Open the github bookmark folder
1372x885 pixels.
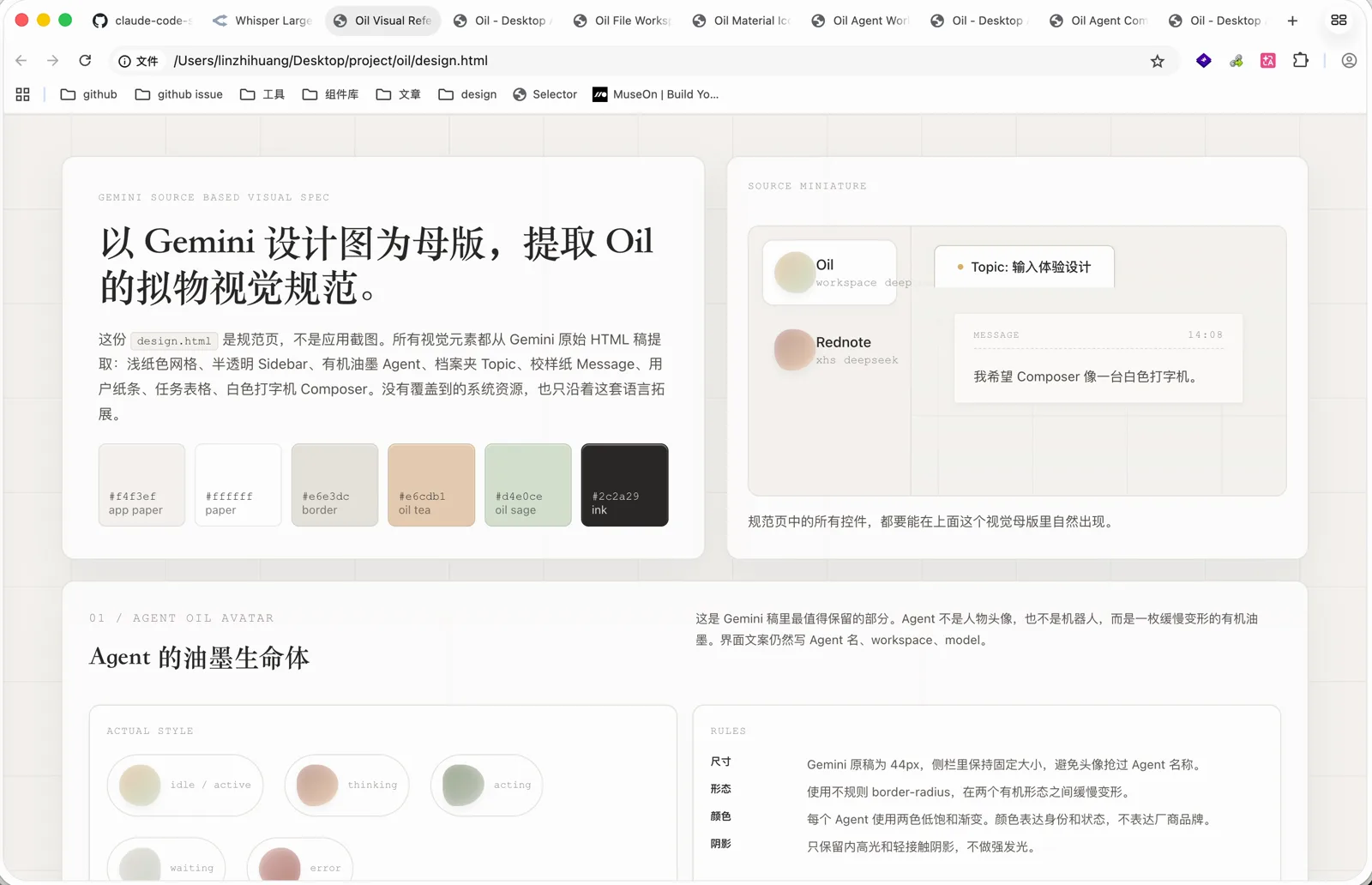pos(88,94)
